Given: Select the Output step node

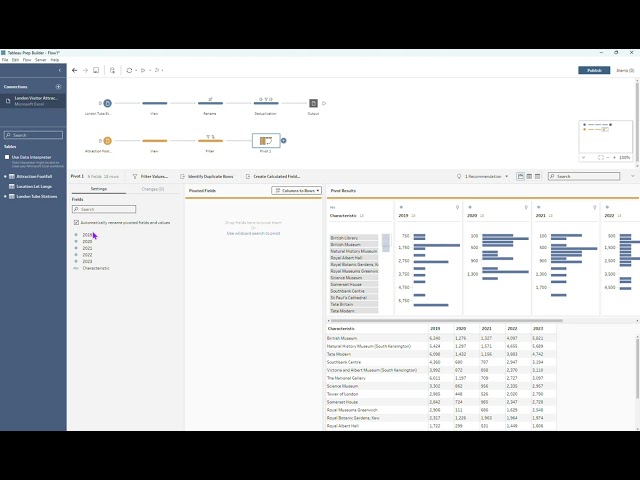Looking at the screenshot, I should click(313, 103).
